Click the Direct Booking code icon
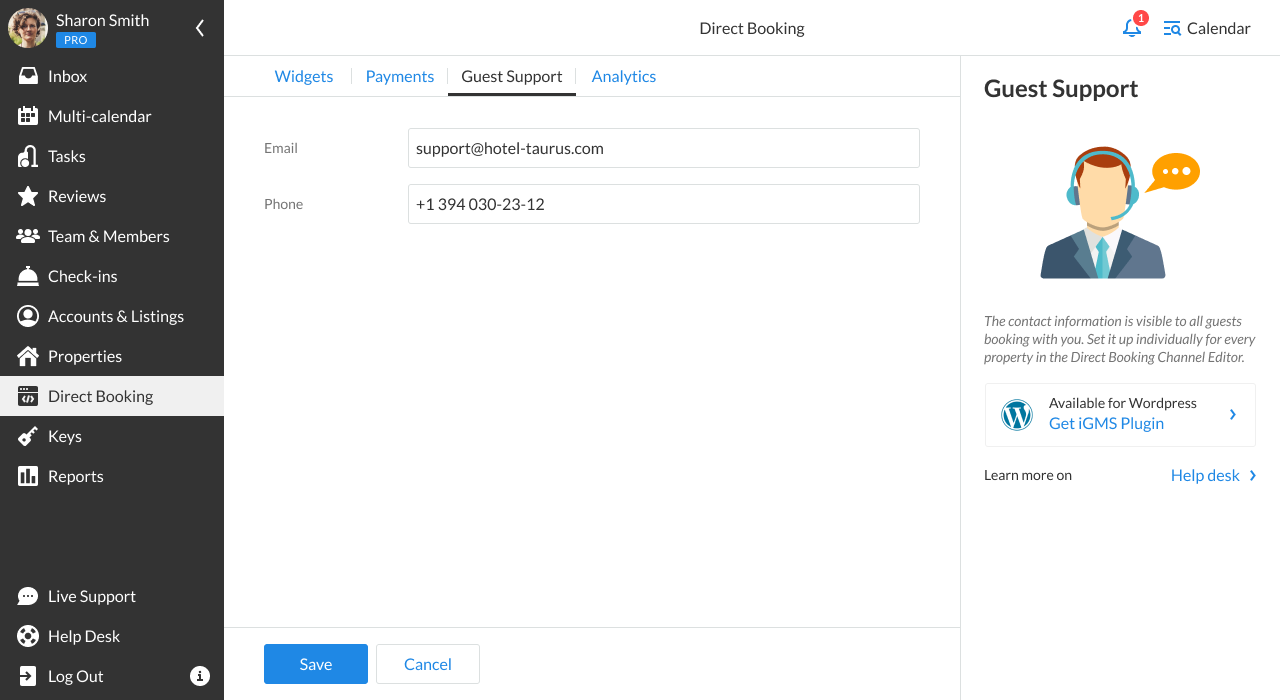The image size is (1280, 700). [28, 396]
